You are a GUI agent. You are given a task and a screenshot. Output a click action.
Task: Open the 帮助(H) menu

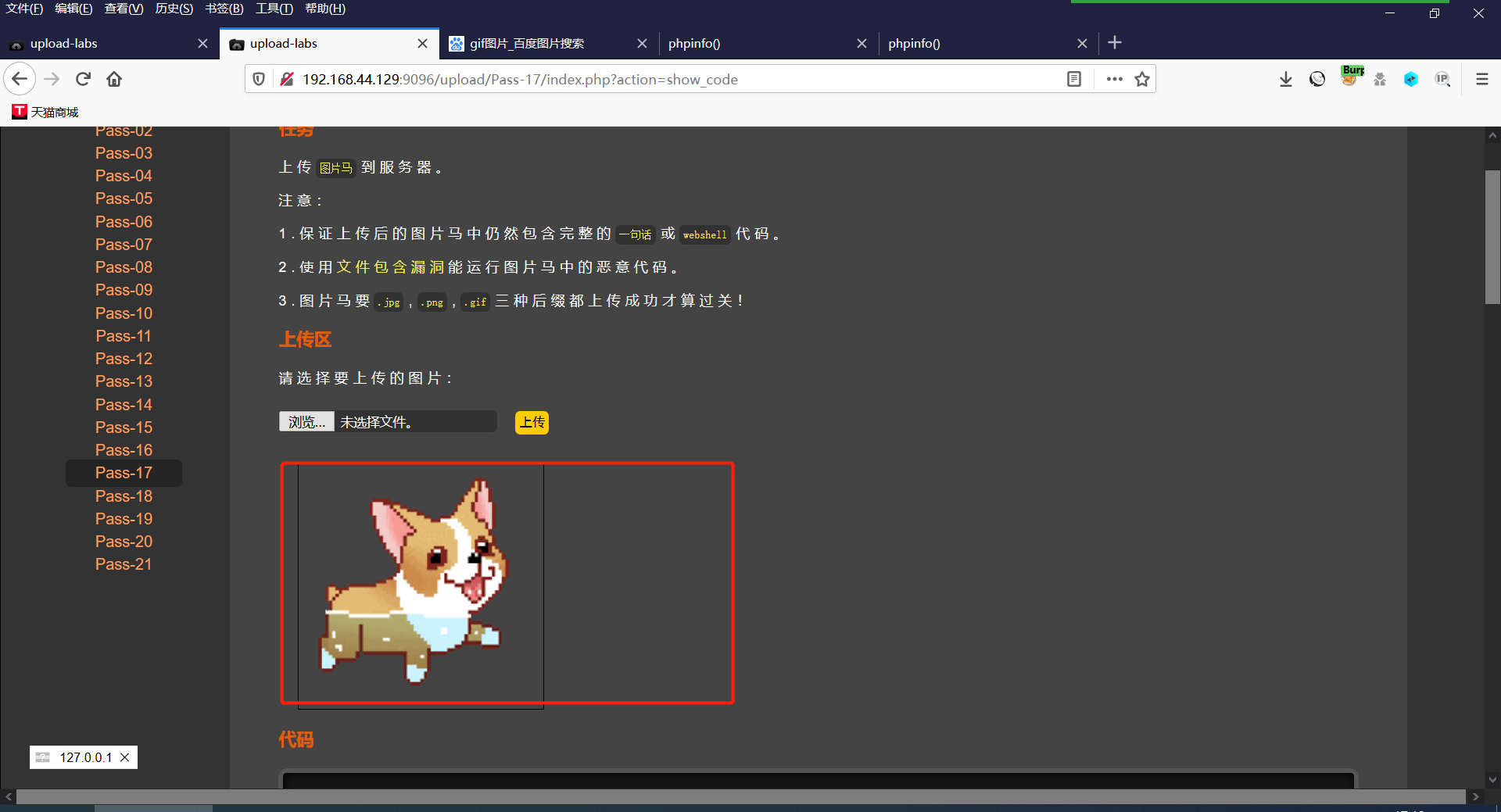325,9
